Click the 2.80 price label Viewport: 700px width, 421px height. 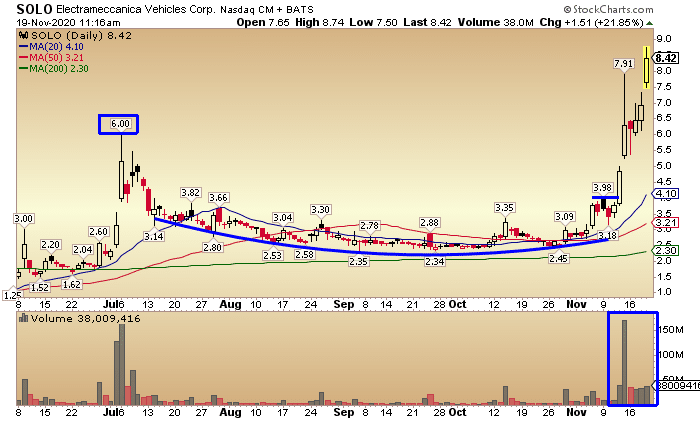coord(212,247)
